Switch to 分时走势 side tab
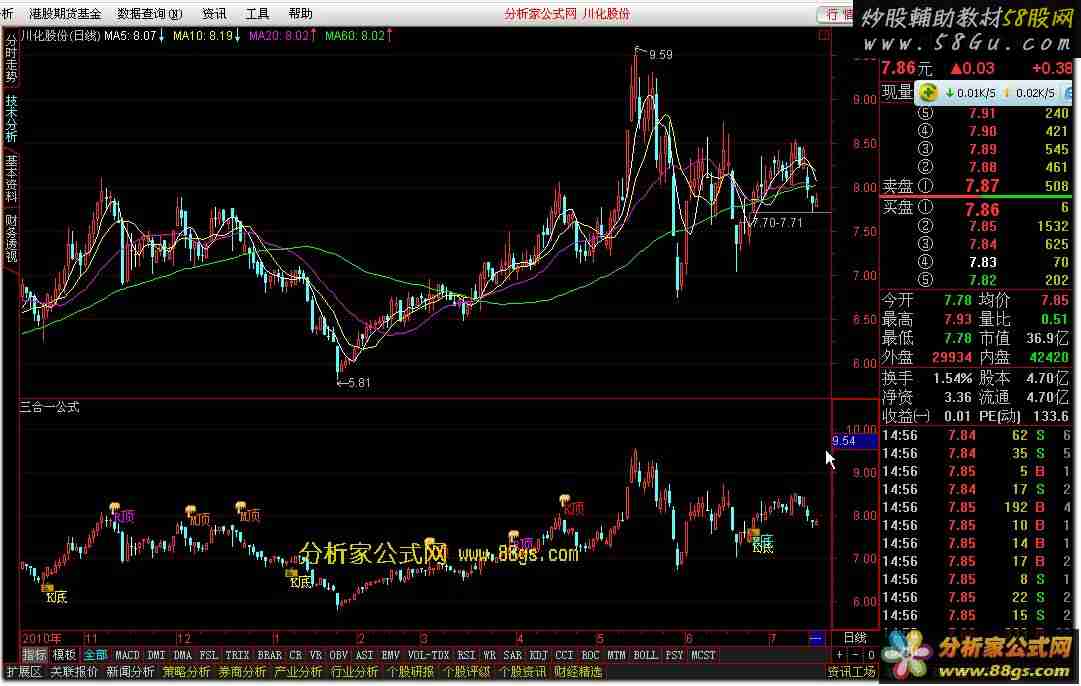 11,59
